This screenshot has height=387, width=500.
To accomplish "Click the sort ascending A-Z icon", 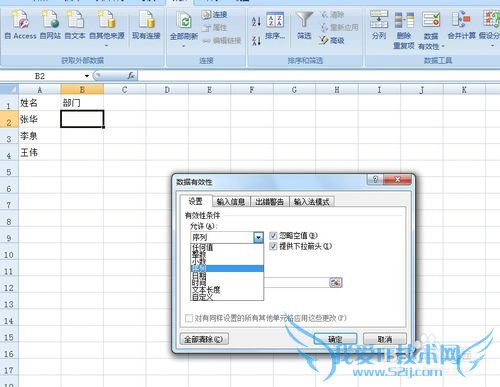I will tap(256, 22).
